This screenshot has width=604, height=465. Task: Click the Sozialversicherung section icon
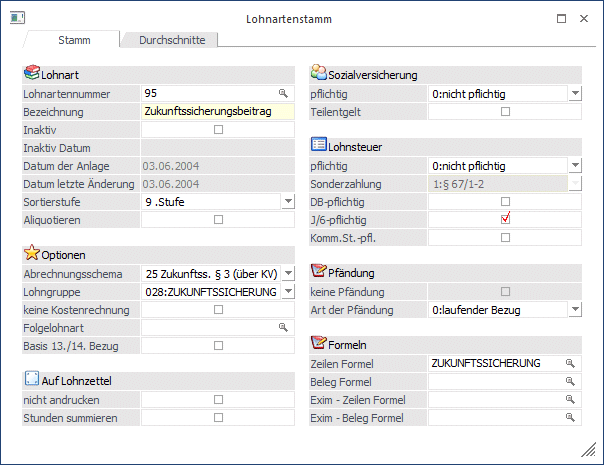pos(319,73)
